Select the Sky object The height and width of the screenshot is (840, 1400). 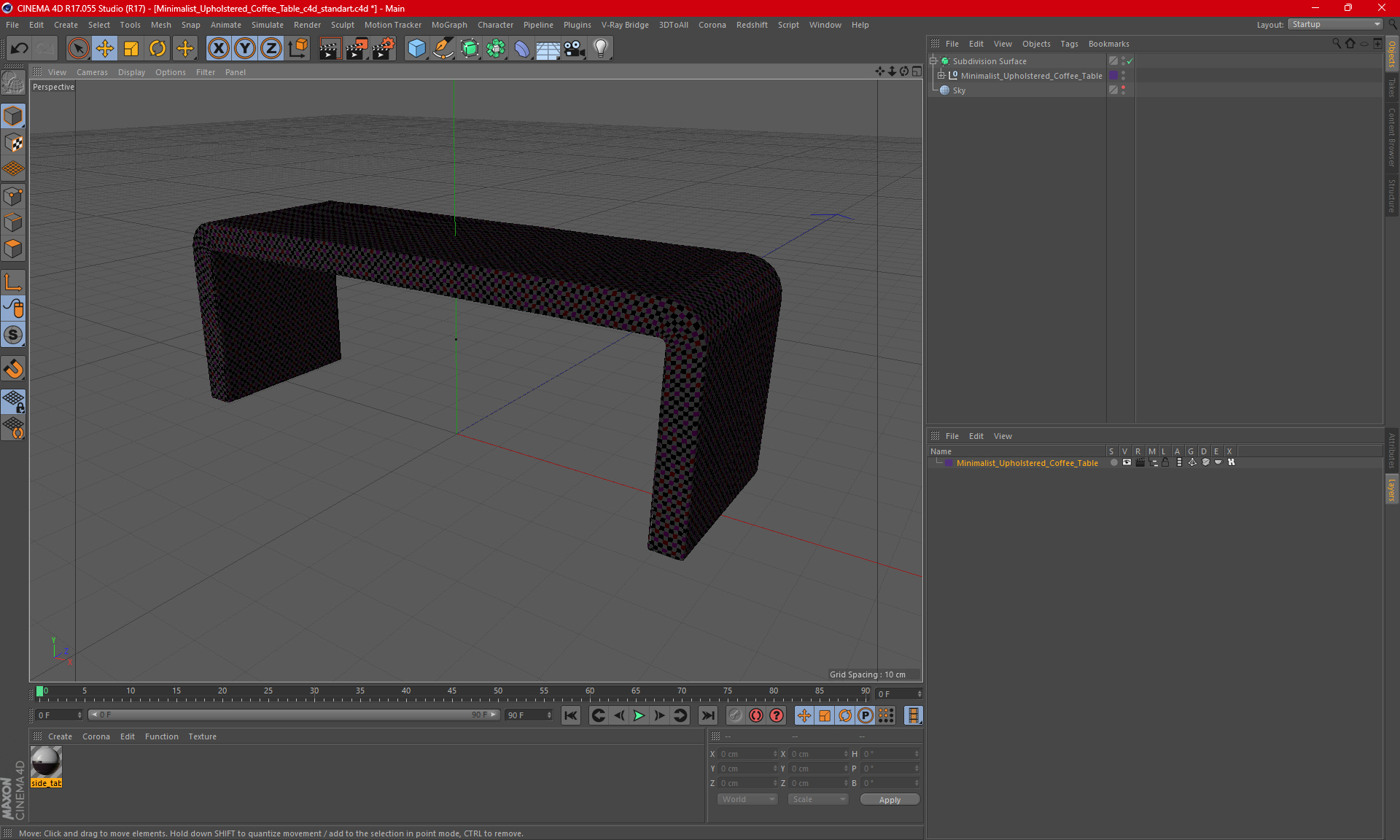point(959,90)
